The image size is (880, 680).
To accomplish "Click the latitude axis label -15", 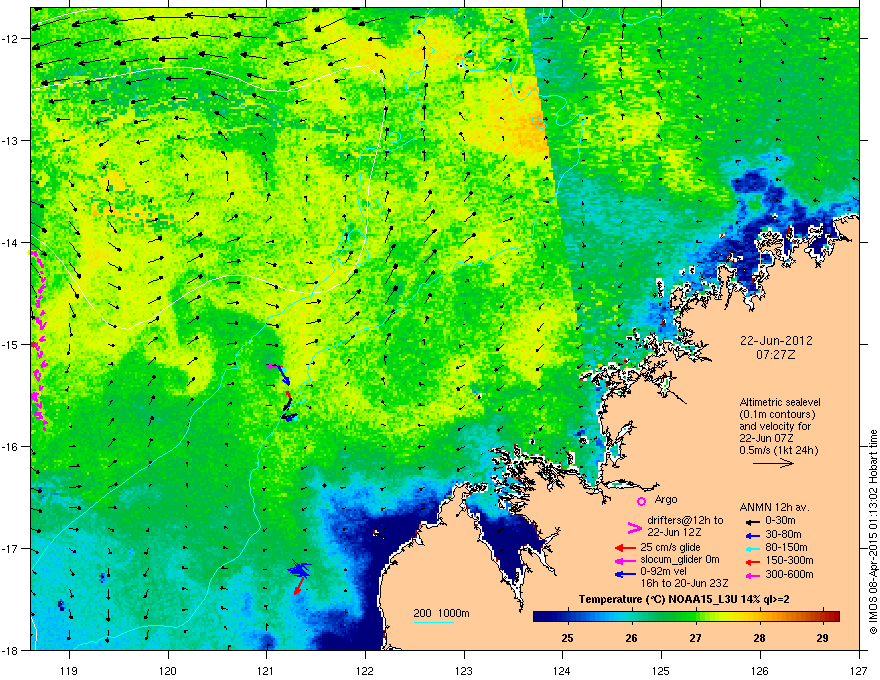I will (11, 344).
